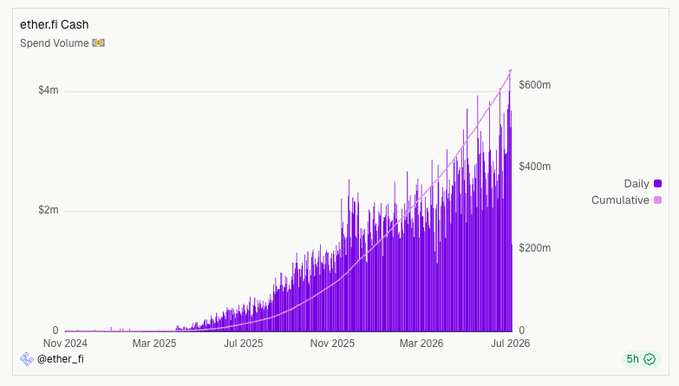Open the @ether_fi author link
The width and height of the screenshot is (679, 386).
click(x=60, y=359)
